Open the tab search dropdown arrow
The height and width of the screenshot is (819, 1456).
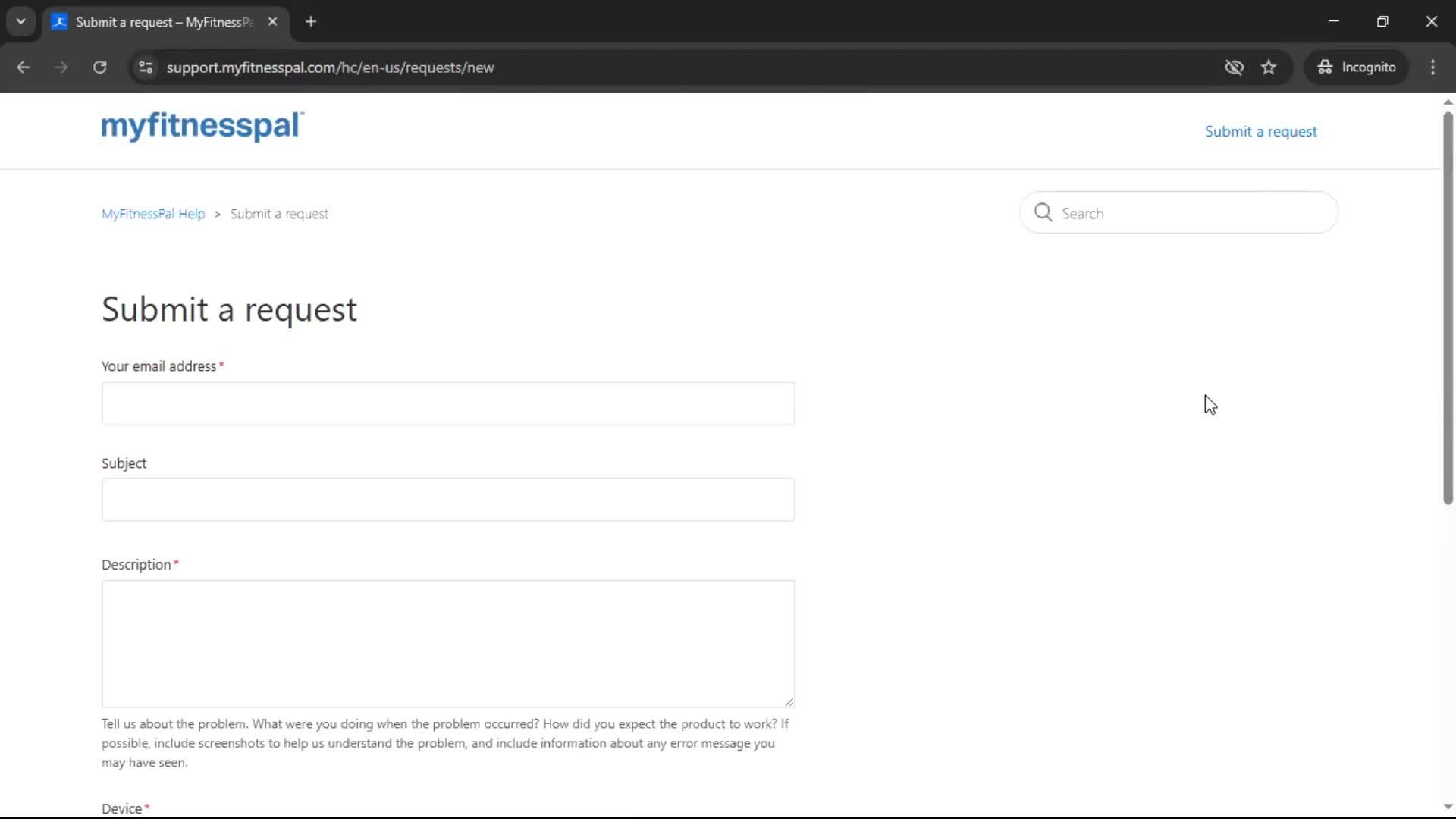[21, 21]
